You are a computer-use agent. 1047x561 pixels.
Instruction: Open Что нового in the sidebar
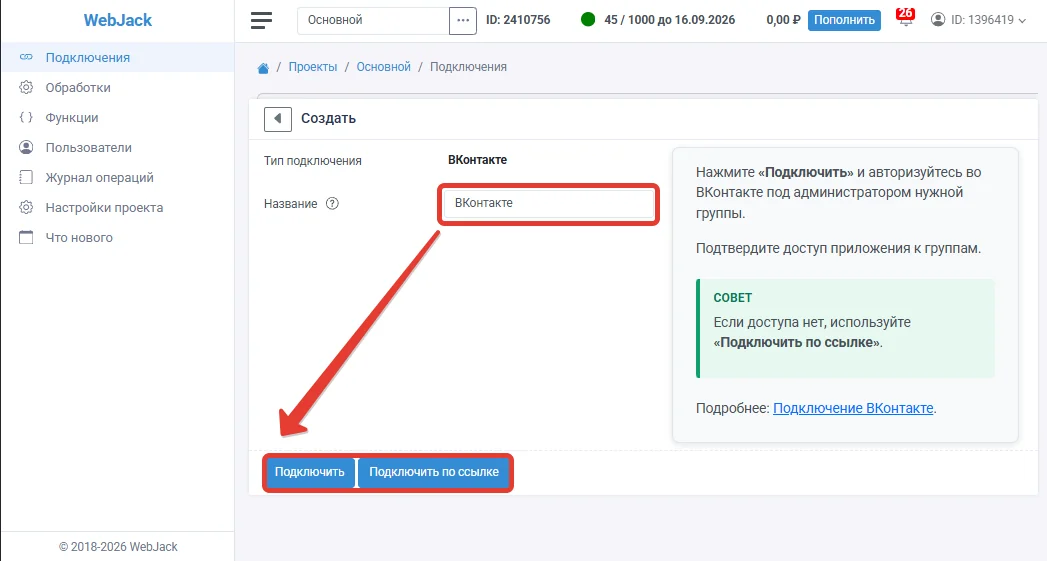pos(118,238)
